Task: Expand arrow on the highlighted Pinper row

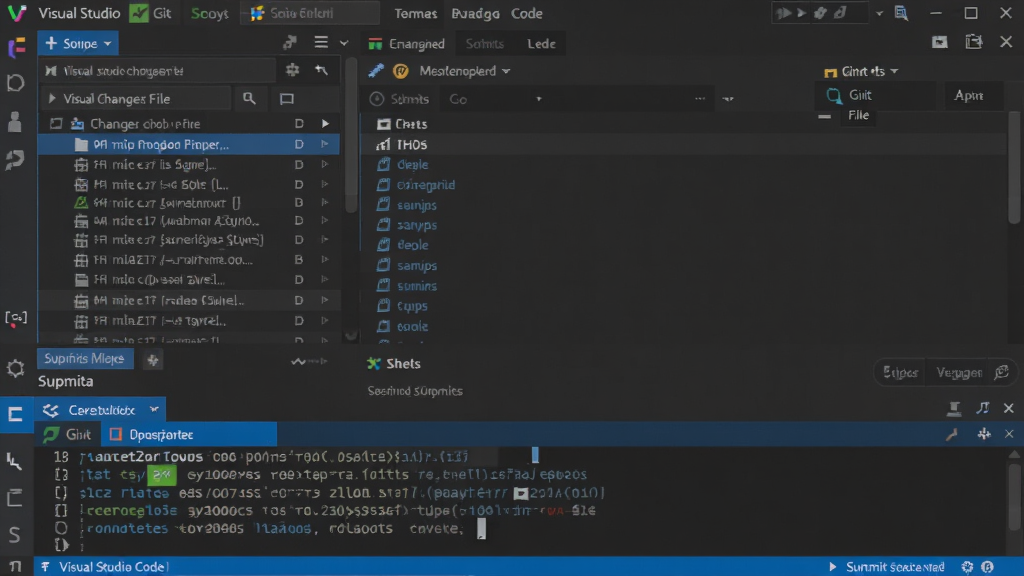Action: pyautogui.click(x=325, y=144)
